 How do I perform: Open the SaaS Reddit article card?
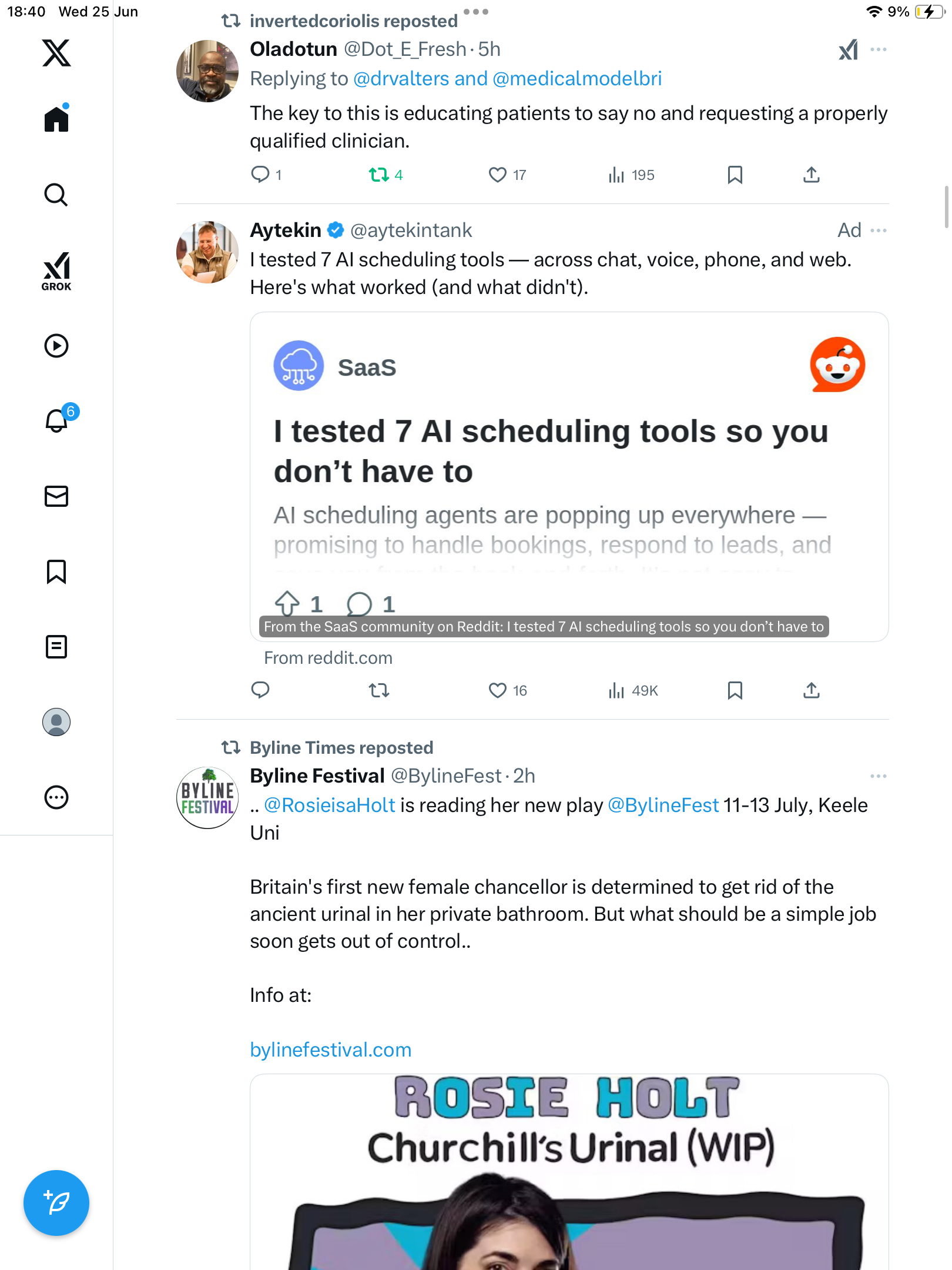pos(569,477)
